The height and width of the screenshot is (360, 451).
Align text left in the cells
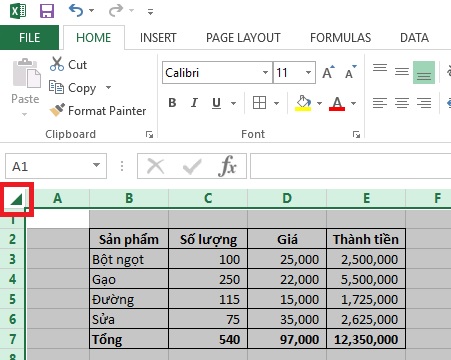point(380,103)
